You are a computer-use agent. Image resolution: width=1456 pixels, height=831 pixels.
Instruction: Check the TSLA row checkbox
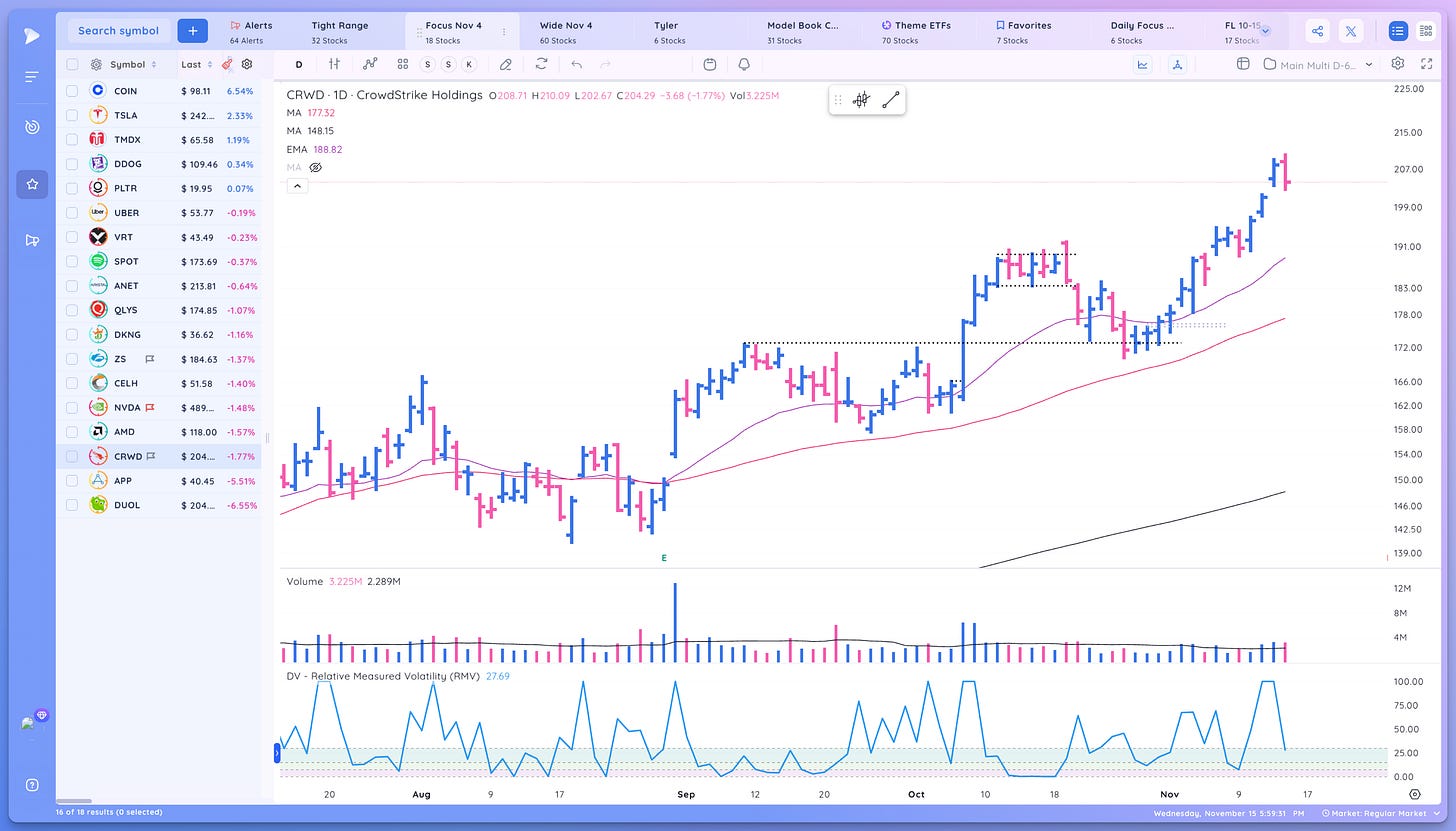point(72,115)
